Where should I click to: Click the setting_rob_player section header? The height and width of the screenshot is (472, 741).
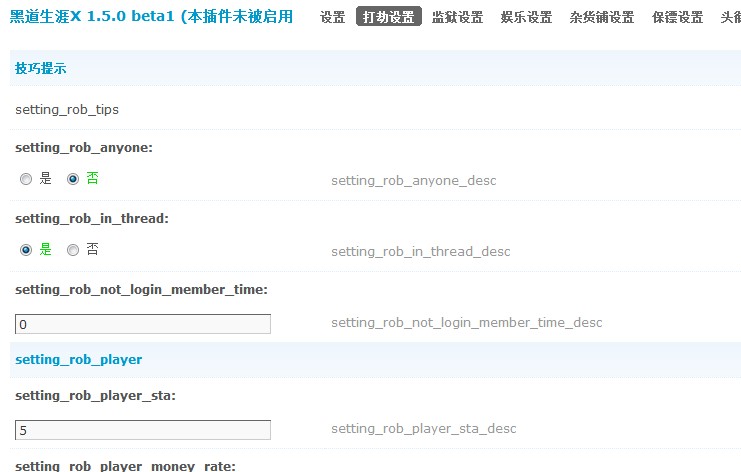(x=78, y=360)
